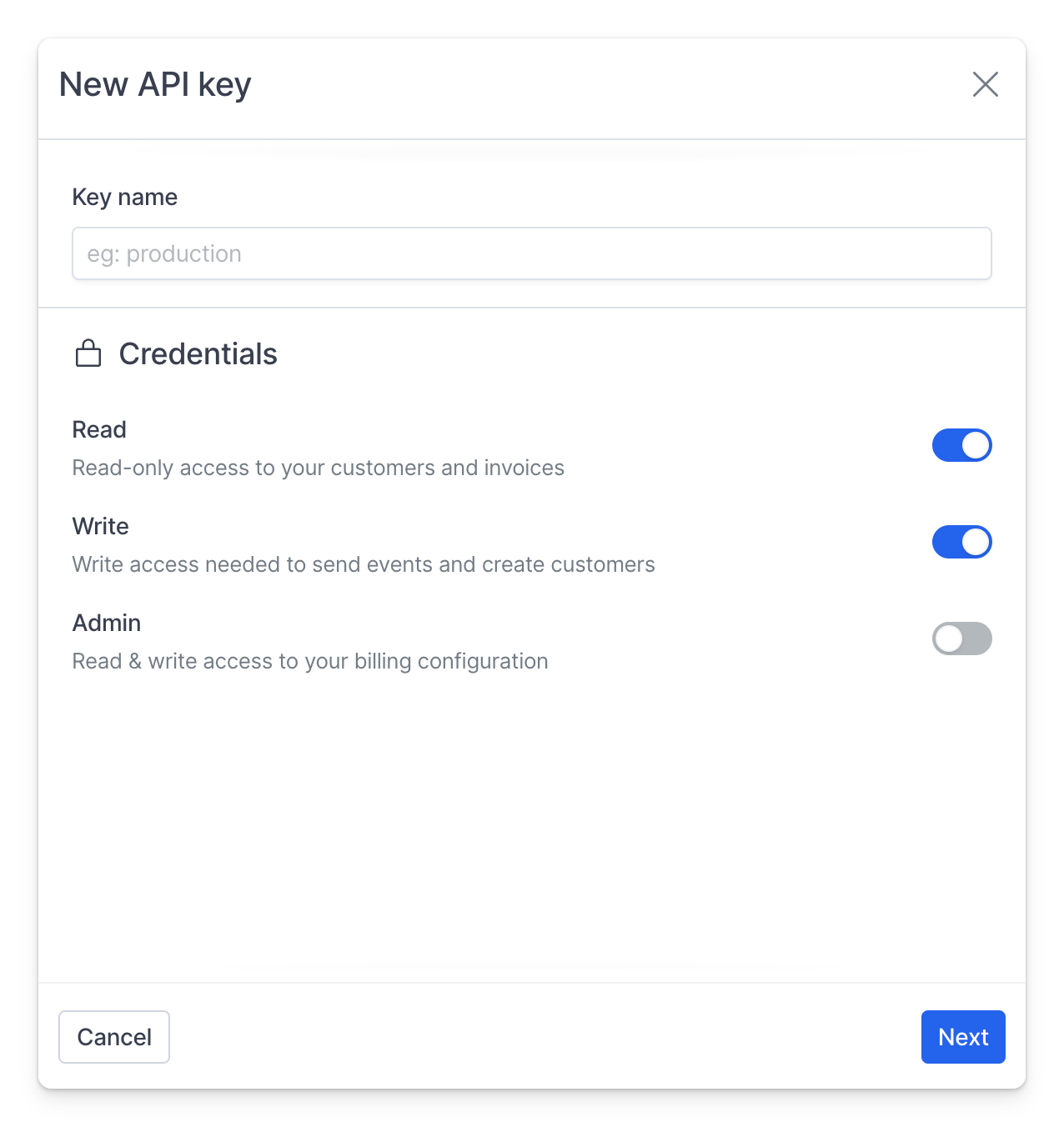Image resolution: width=1064 pixels, height=1127 pixels.
Task: Proceed with the Next button
Action: (x=963, y=1037)
